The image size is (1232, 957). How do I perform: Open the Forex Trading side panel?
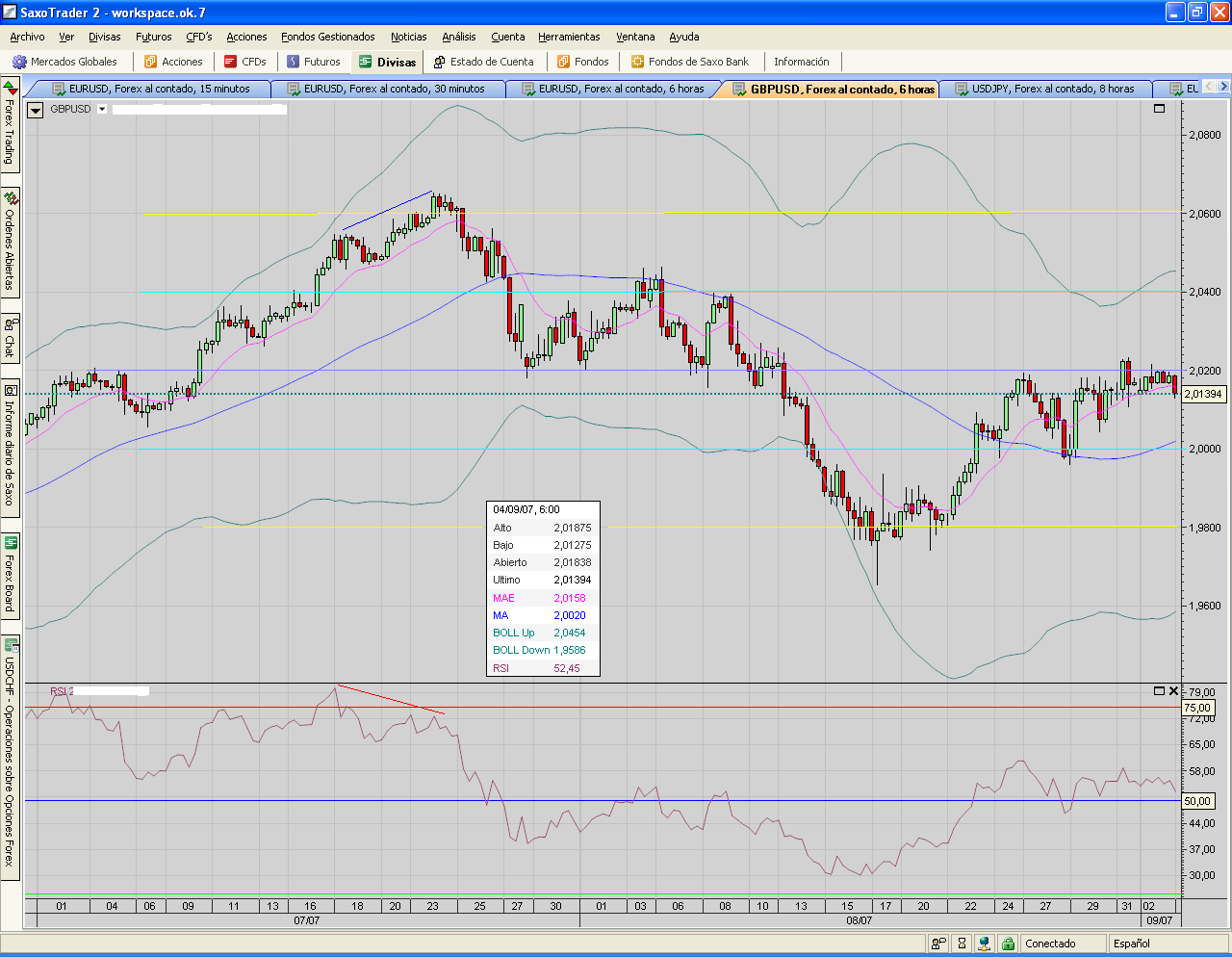pyautogui.click(x=10, y=125)
